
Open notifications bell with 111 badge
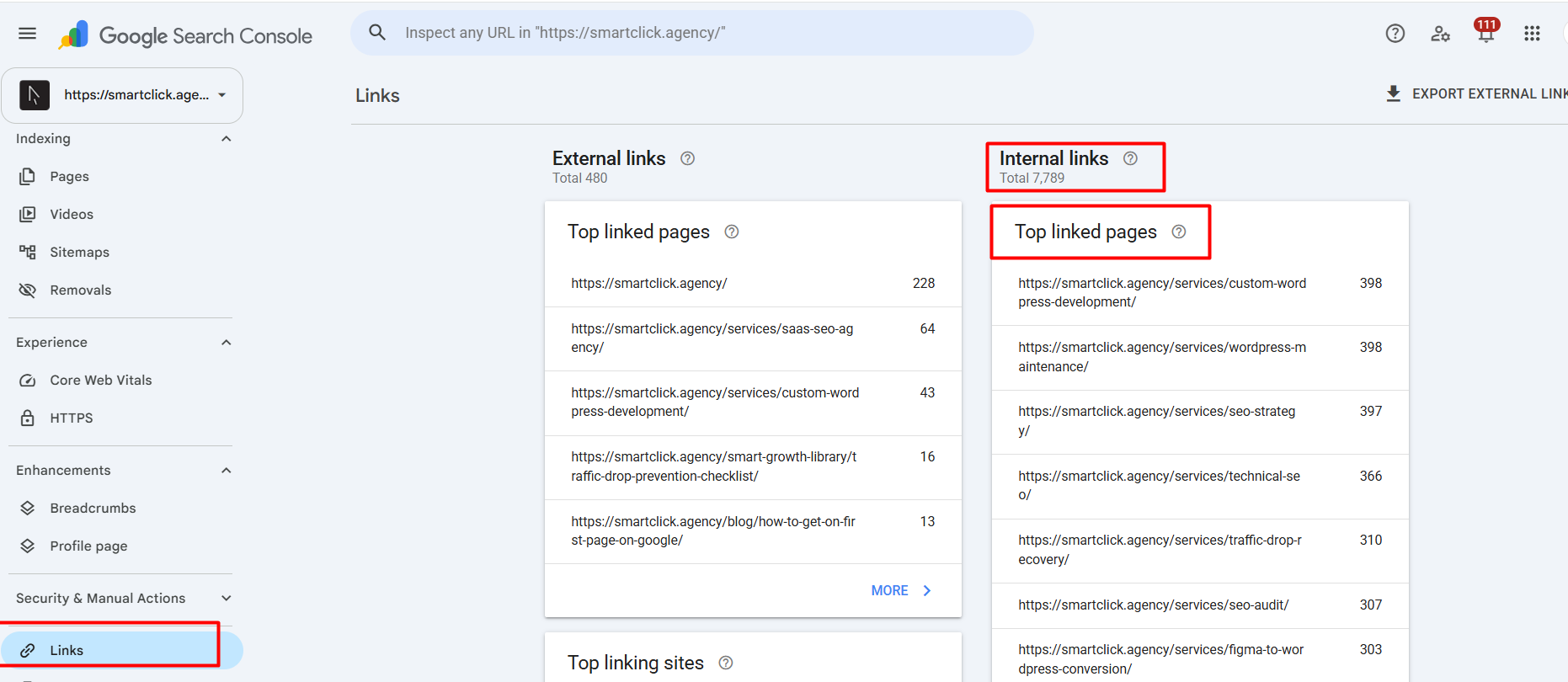(x=1486, y=30)
